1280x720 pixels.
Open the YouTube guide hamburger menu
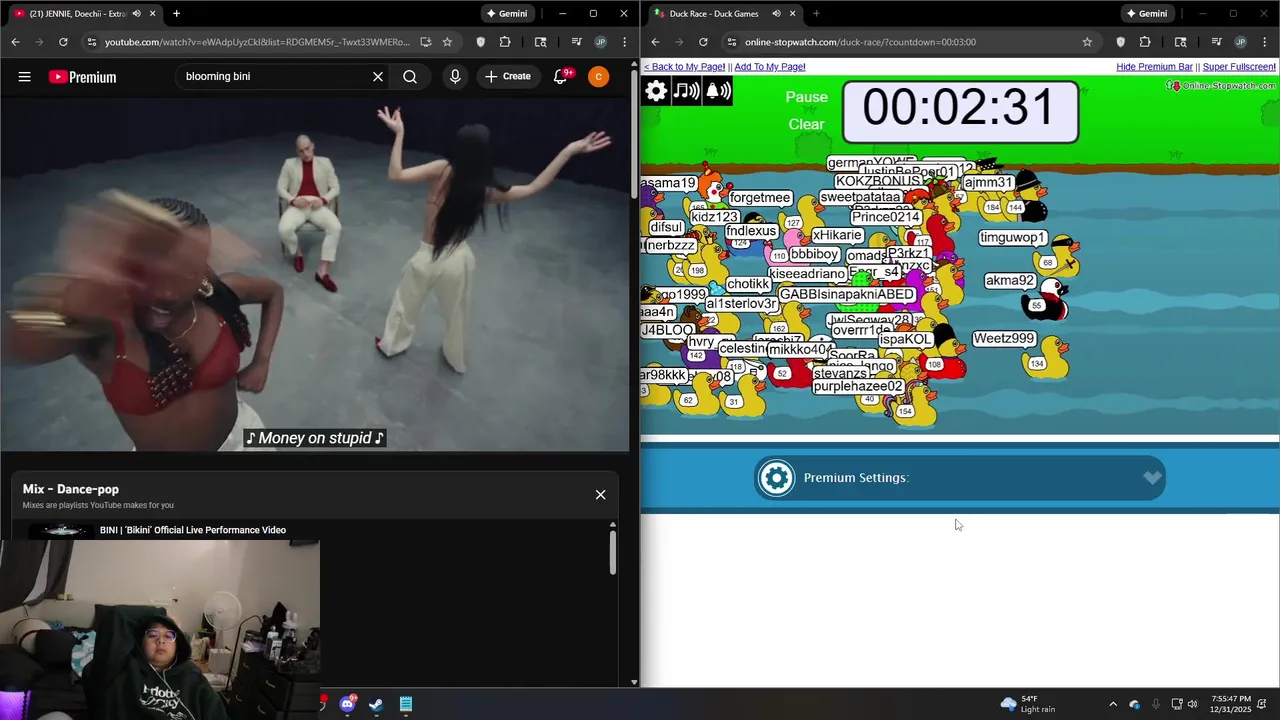pos(24,76)
